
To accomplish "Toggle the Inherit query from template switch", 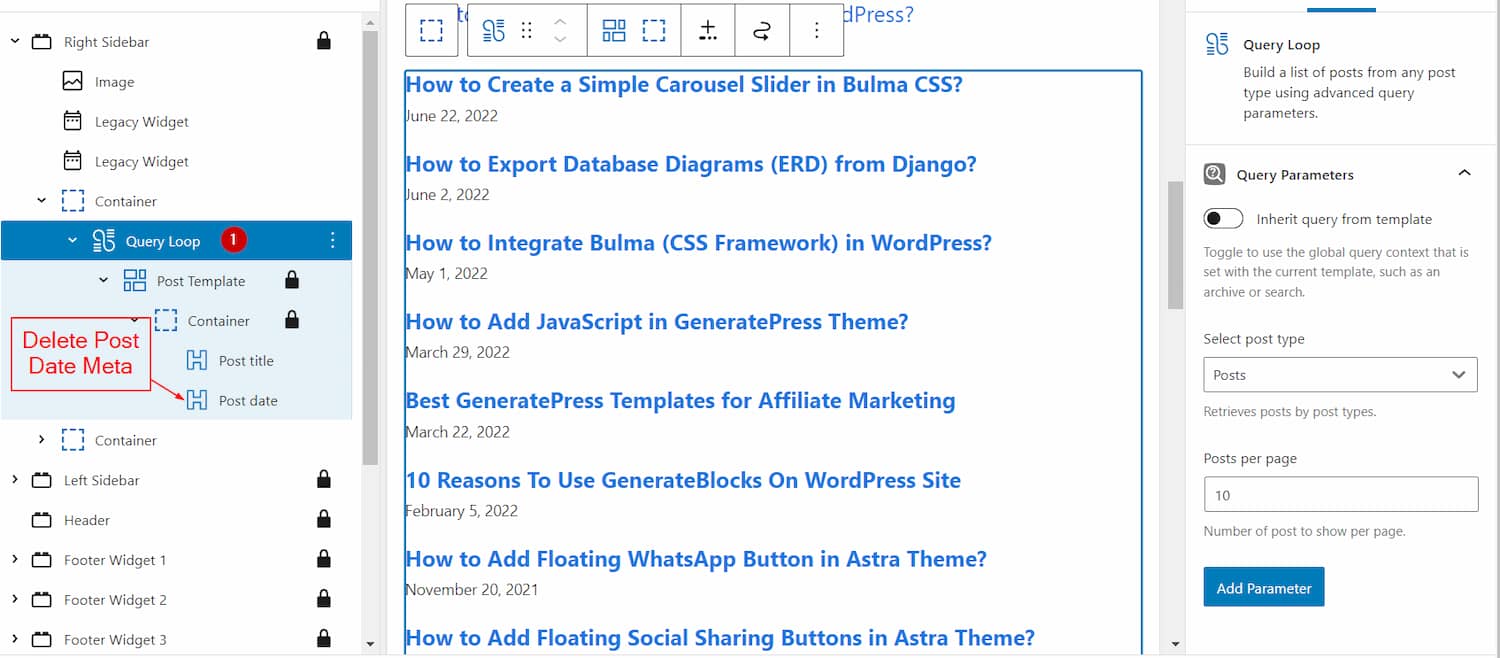I will click(1223, 218).
